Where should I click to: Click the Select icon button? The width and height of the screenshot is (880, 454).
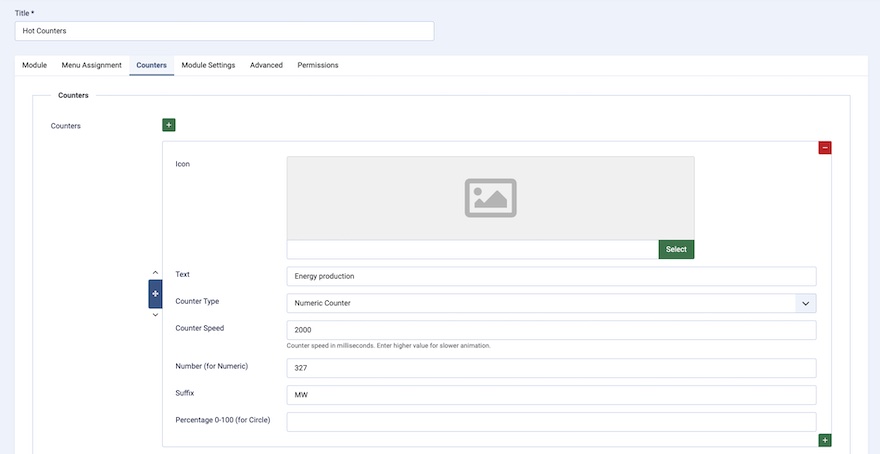point(676,250)
